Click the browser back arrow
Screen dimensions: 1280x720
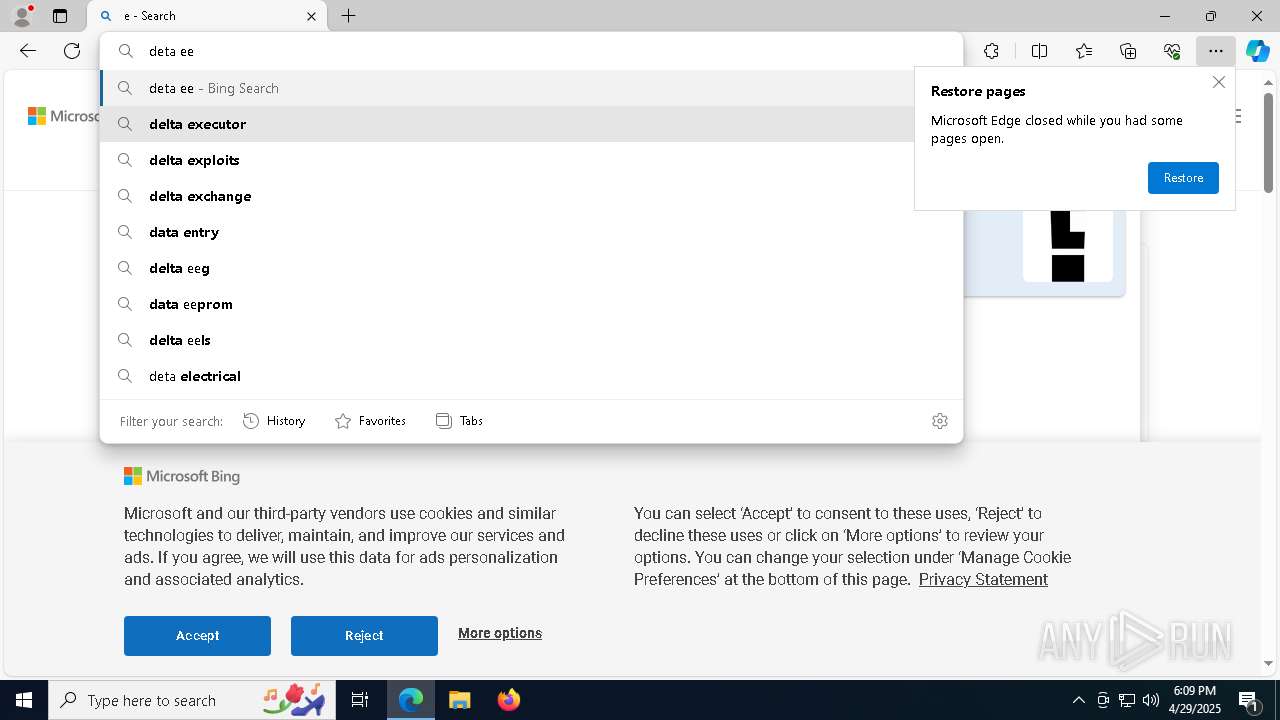tap(28, 51)
